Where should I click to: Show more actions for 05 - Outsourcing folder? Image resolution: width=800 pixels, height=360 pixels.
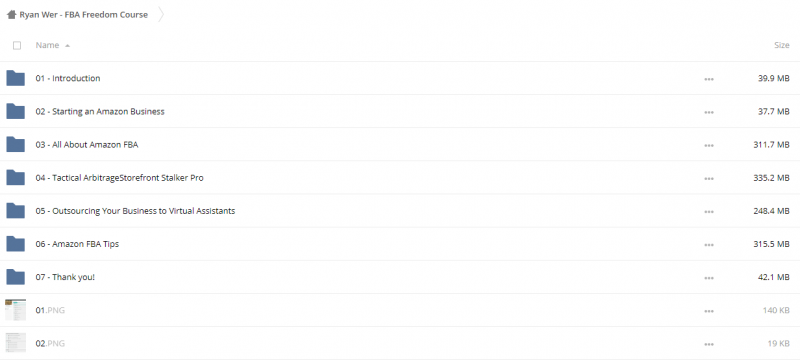pos(709,212)
